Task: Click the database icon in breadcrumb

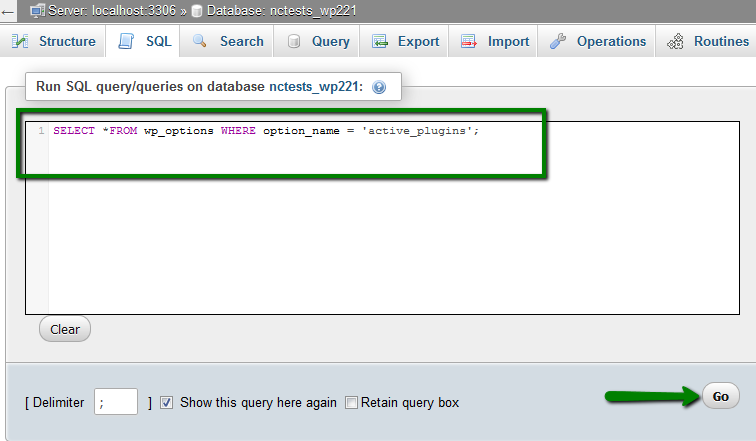Action: click(197, 11)
